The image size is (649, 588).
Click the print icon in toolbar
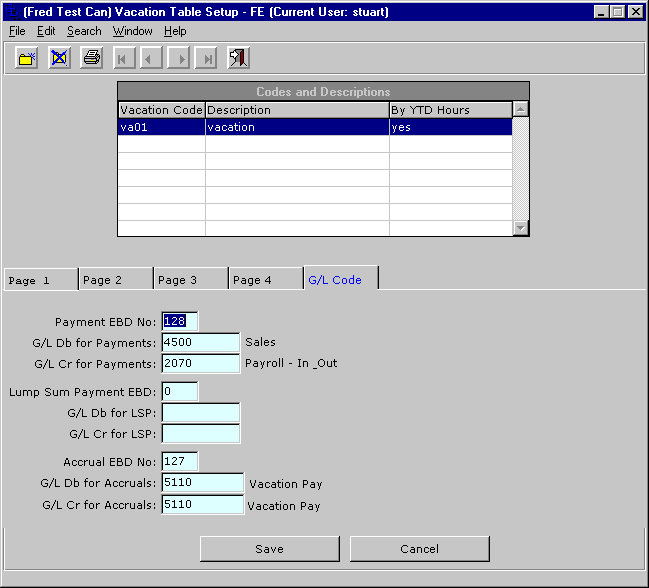tap(91, 58)
